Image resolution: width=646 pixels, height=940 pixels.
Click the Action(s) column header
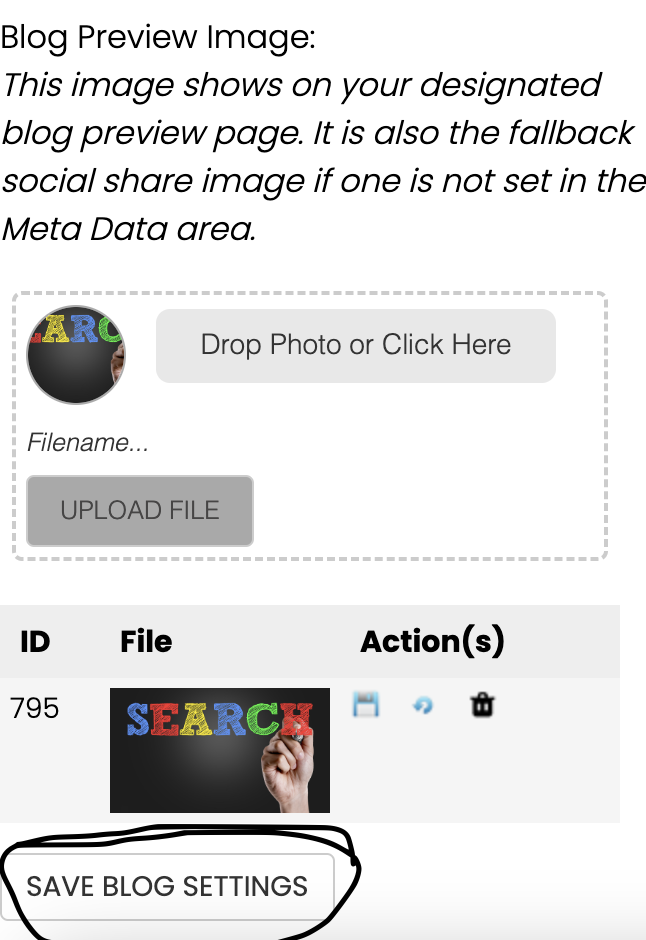click(x=432, y=642)
